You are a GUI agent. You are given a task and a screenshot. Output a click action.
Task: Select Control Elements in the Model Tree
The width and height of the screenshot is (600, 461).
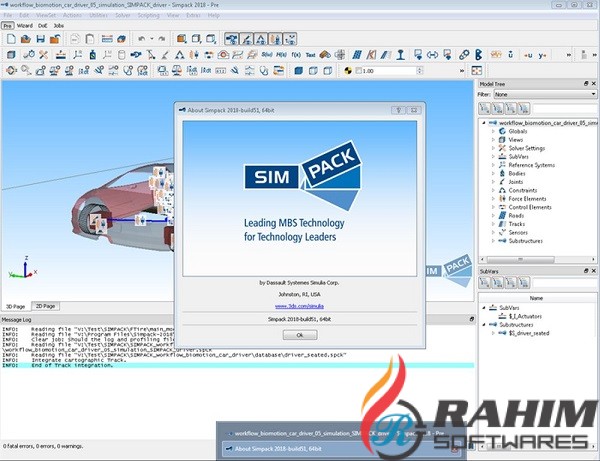[x=530, y=207]
